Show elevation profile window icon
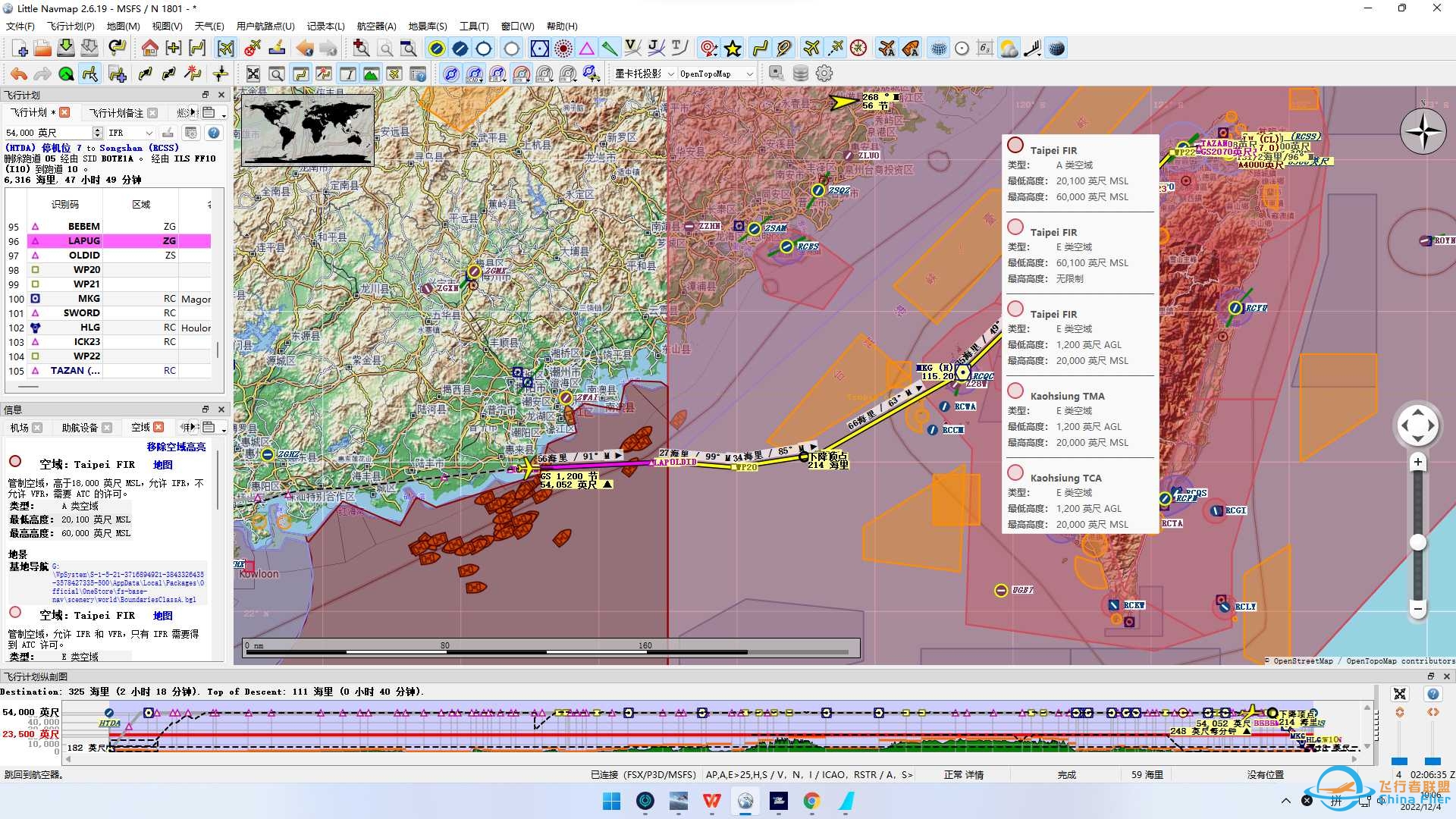 (371, 74)
